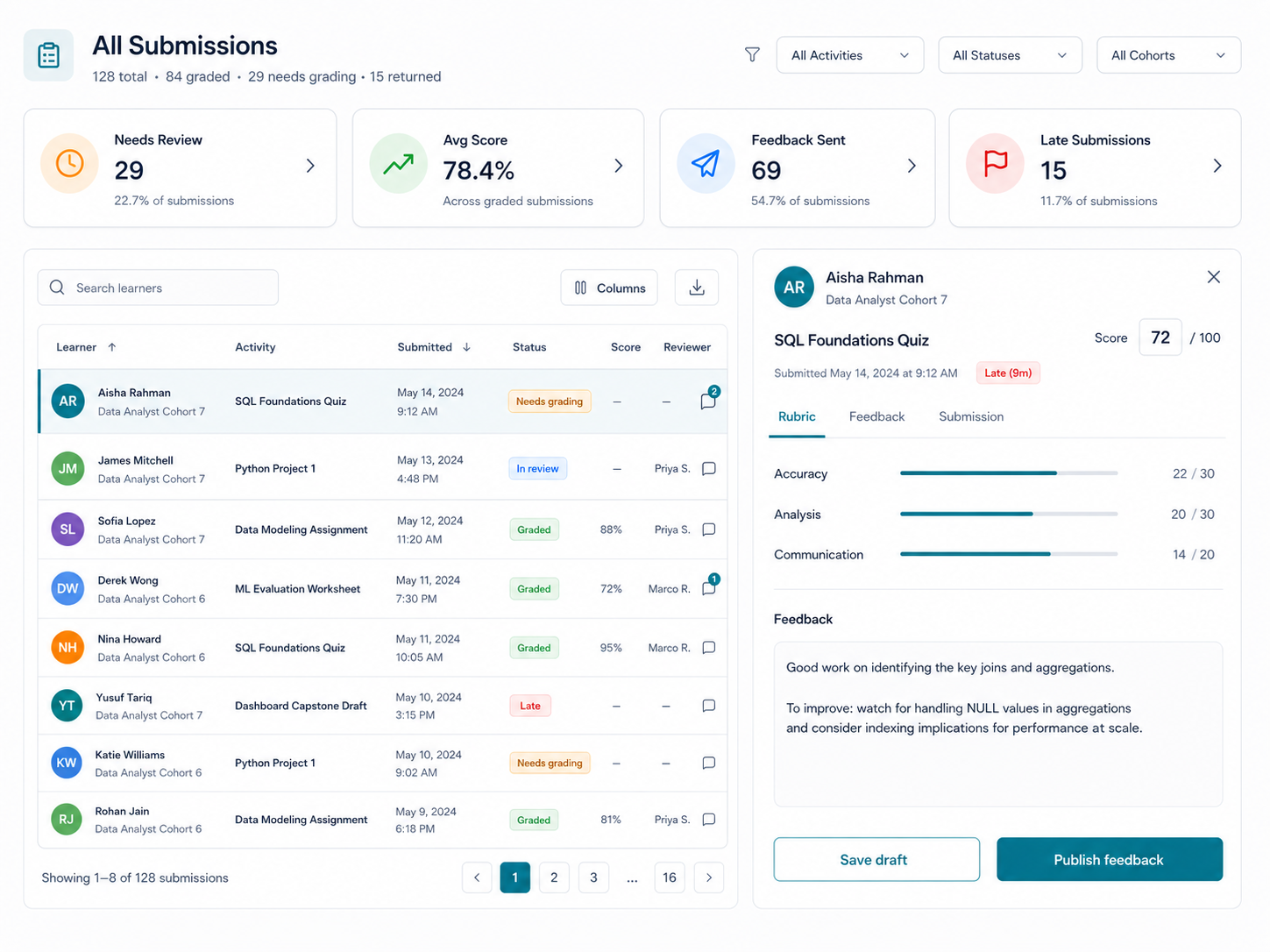Screen dimensions: 1270x952
Task: Click the Late Submissions flag icon
Action: point(995,164)
